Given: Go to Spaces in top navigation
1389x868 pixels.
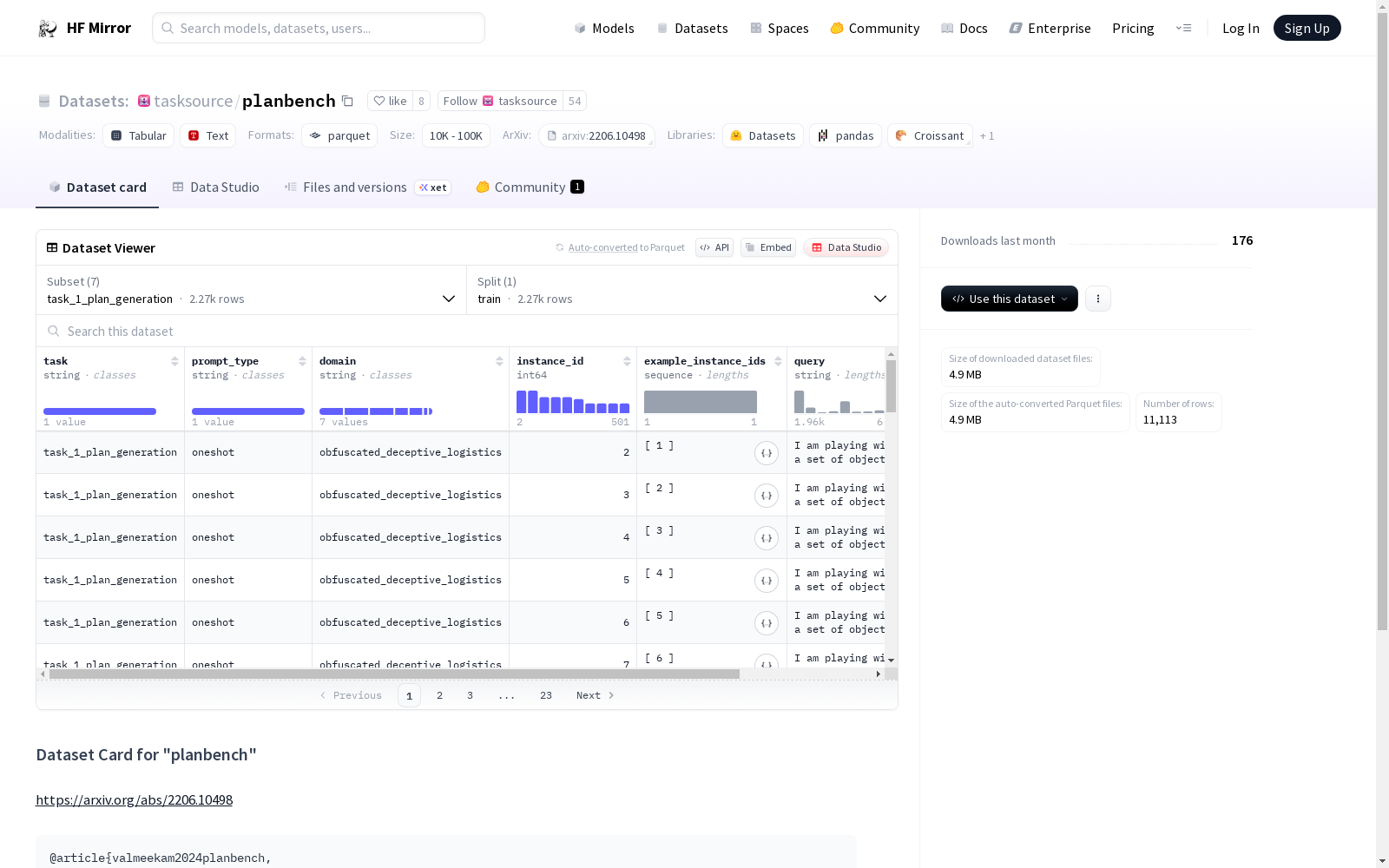Looking at the screenshot, I should pos(780,29).
